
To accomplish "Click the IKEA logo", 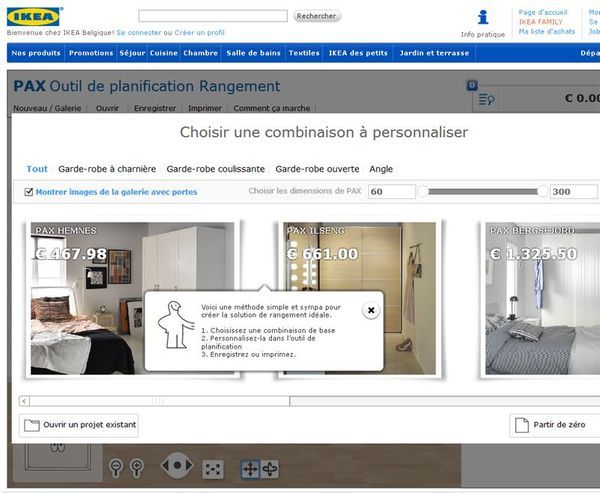I will (x=35, y=16).
